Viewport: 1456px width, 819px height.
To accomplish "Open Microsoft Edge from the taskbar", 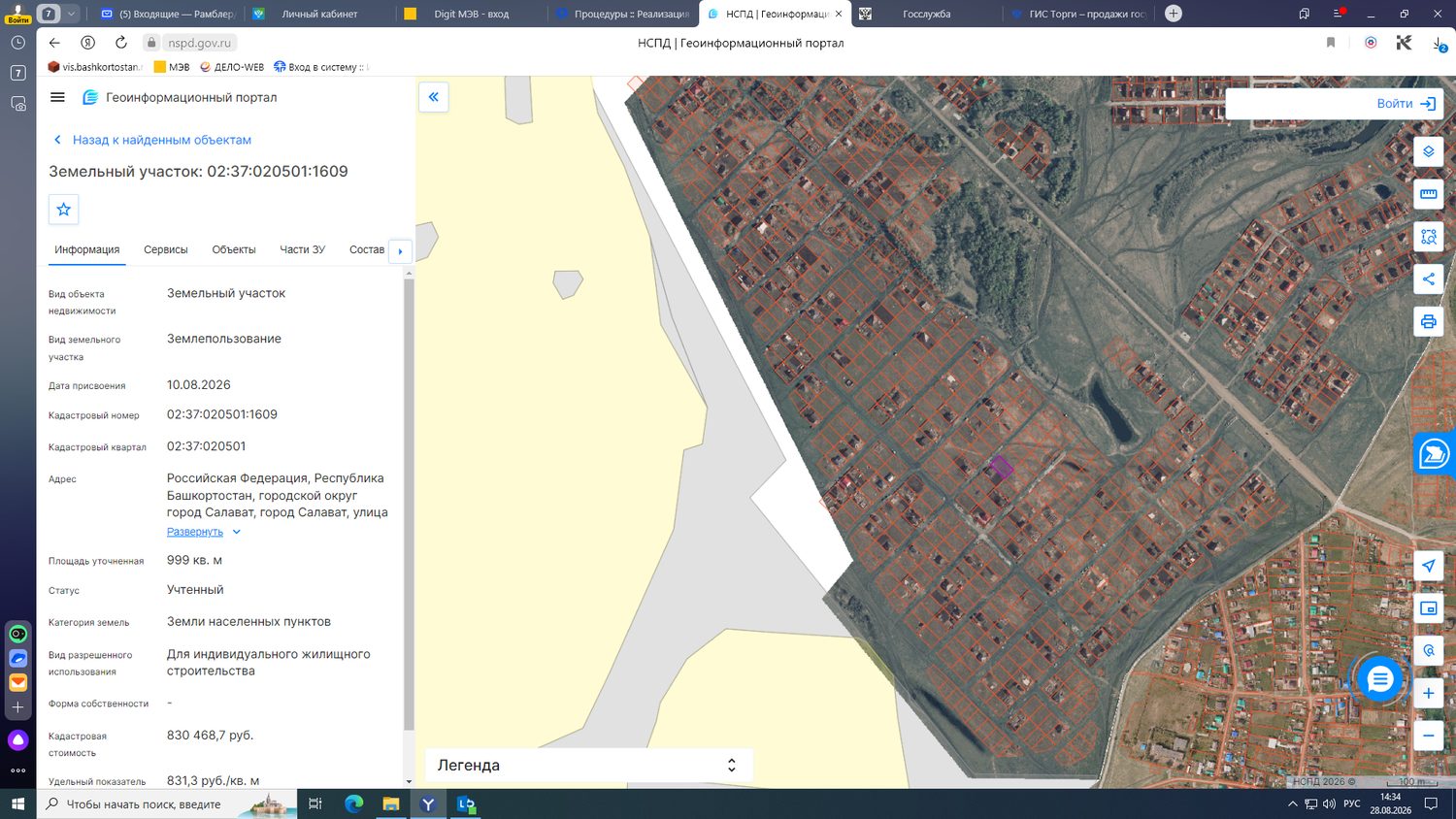I will tap(353, 804).
